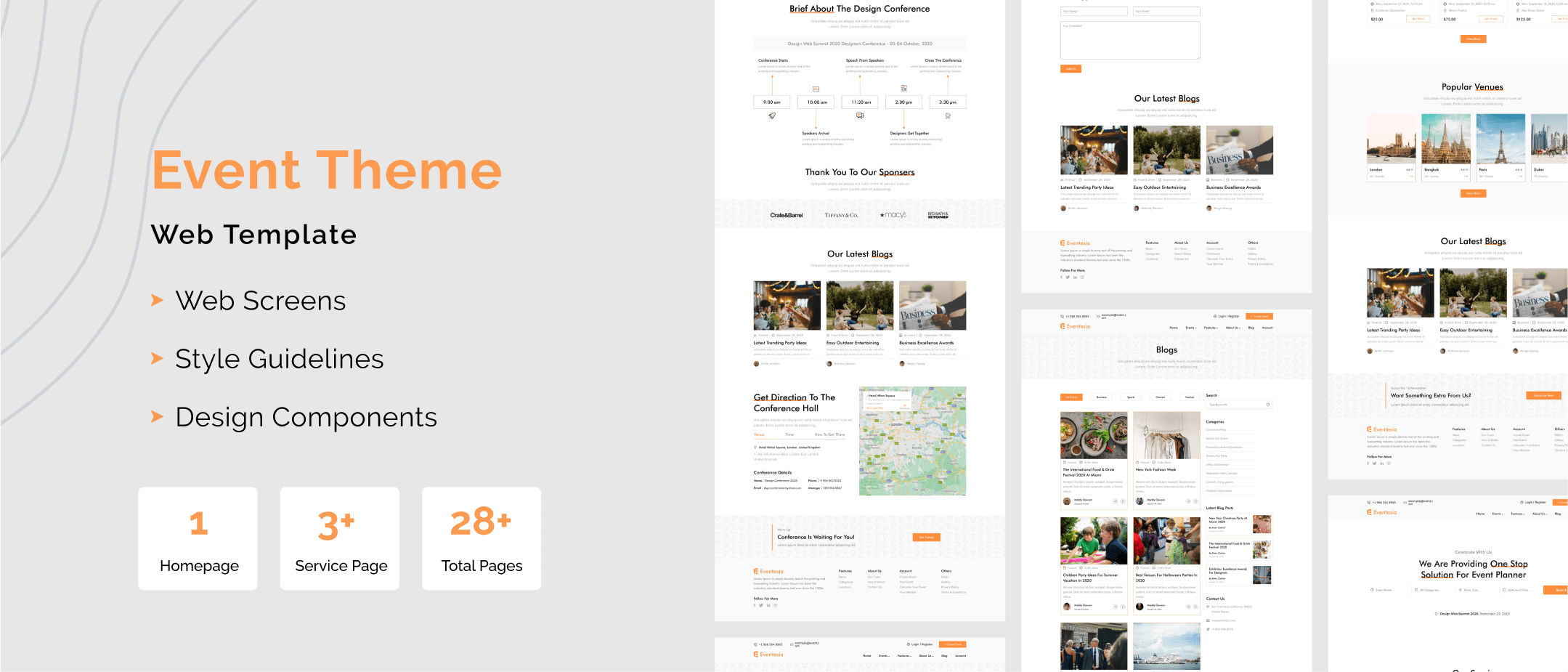Click the Your Comment text area
This screenshot has width=1568, height=672.
pos(1130,40)
